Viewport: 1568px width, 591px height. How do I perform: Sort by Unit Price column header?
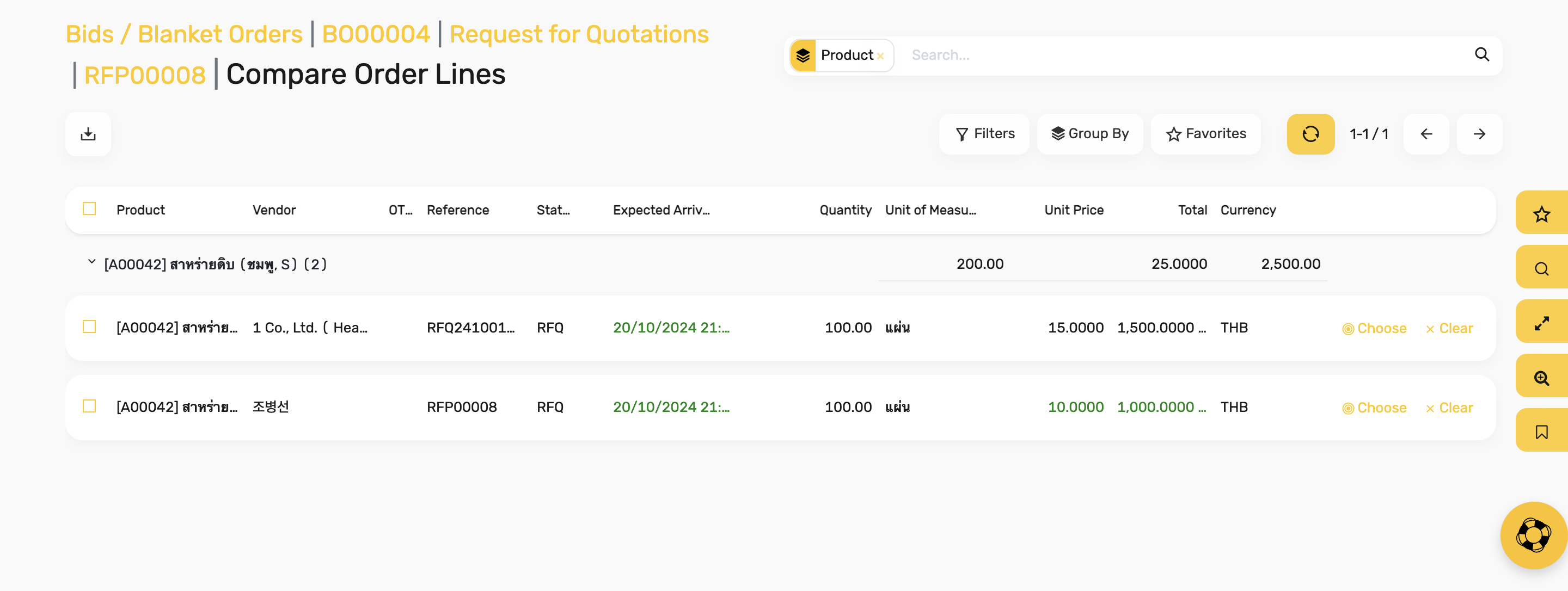click(x=1074, y=210)
